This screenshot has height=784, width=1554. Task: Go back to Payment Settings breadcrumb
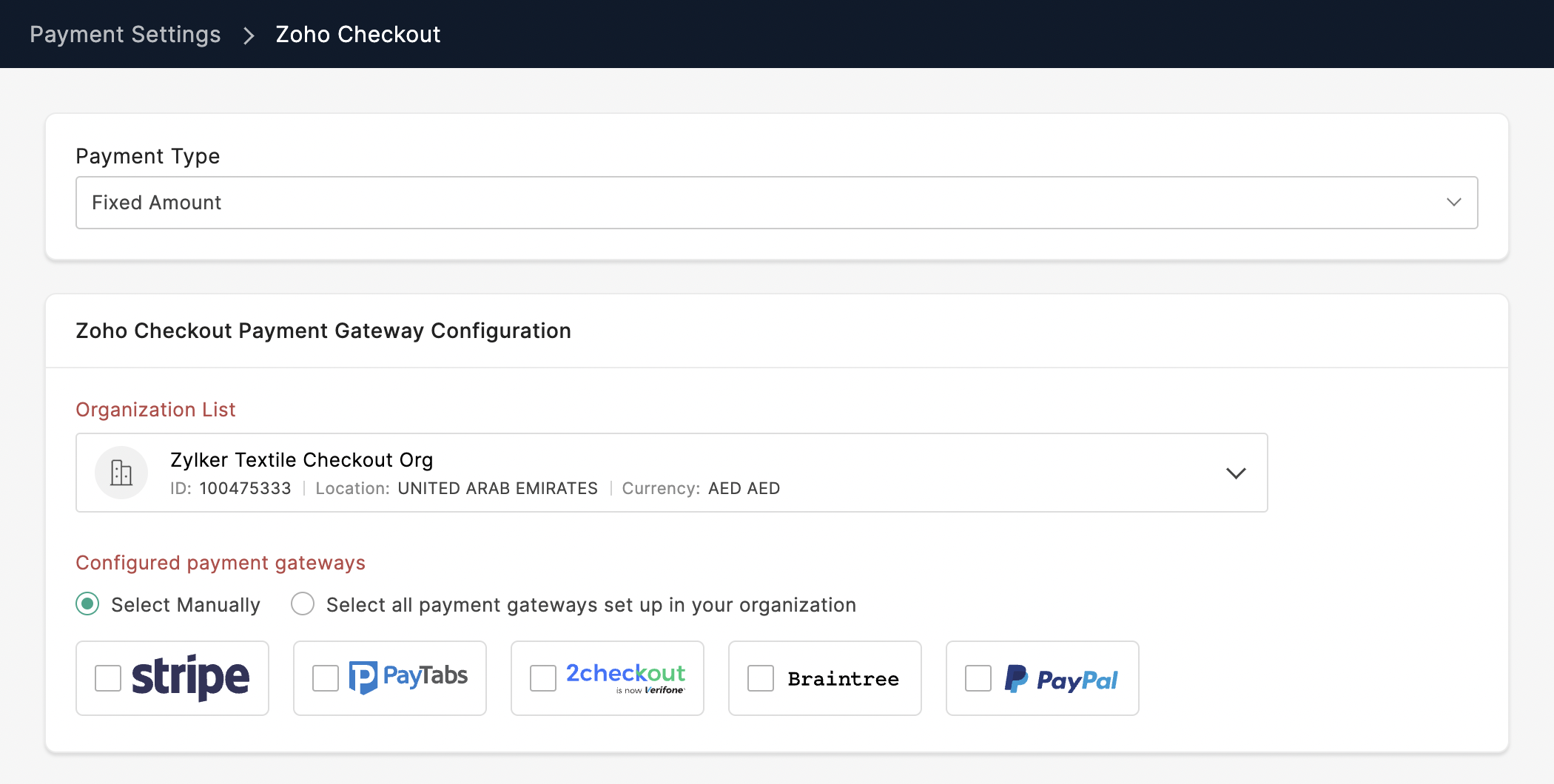[x=125, y=35]
